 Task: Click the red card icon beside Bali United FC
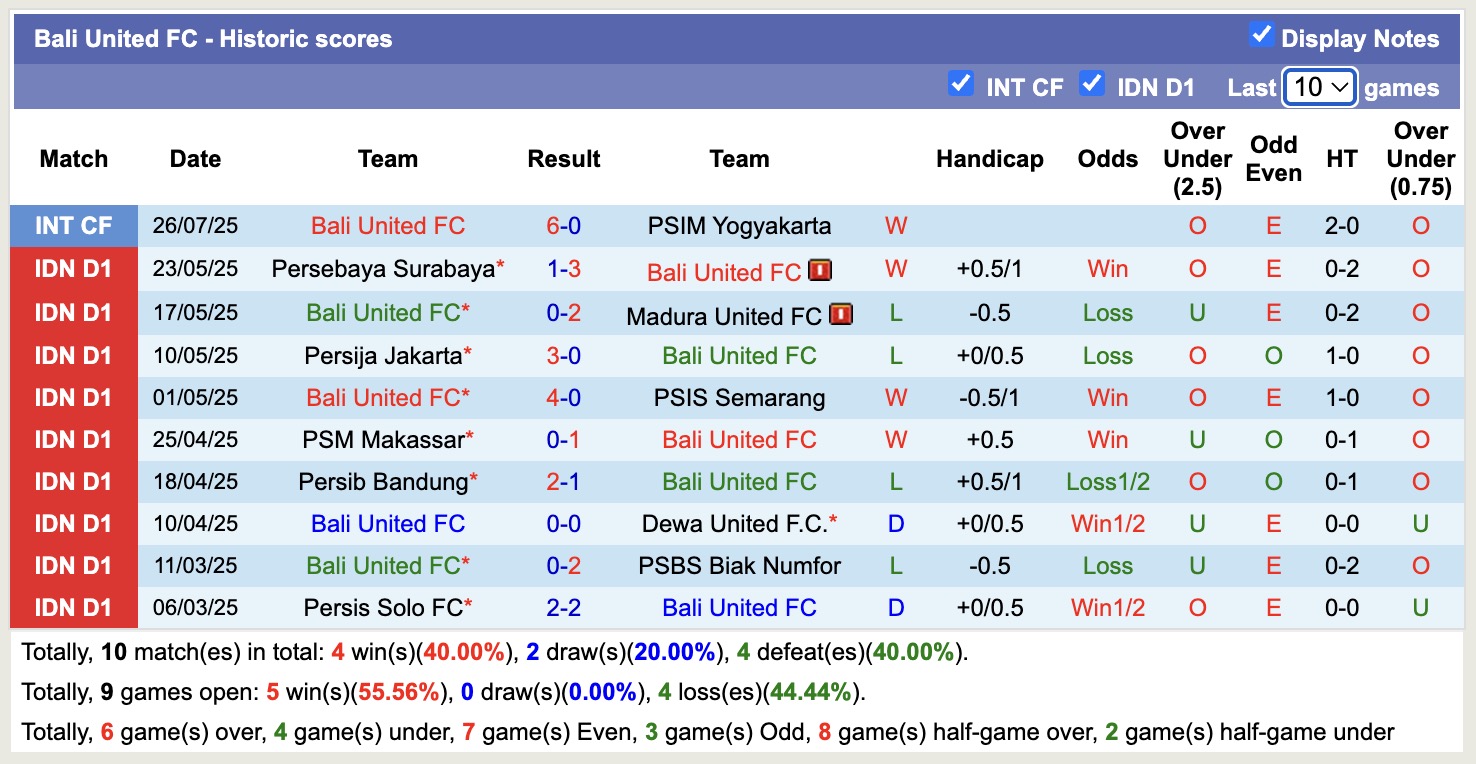coord(820,271)
